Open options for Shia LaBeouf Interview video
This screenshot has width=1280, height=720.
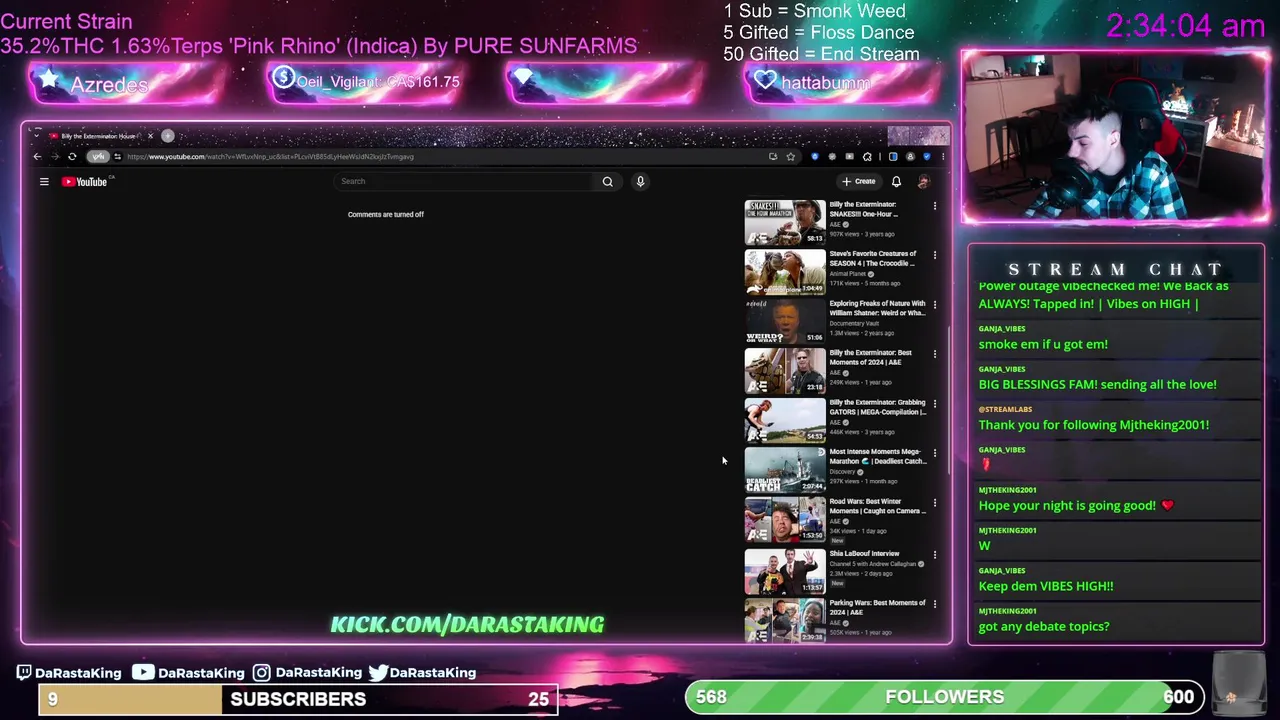(935, 554)
